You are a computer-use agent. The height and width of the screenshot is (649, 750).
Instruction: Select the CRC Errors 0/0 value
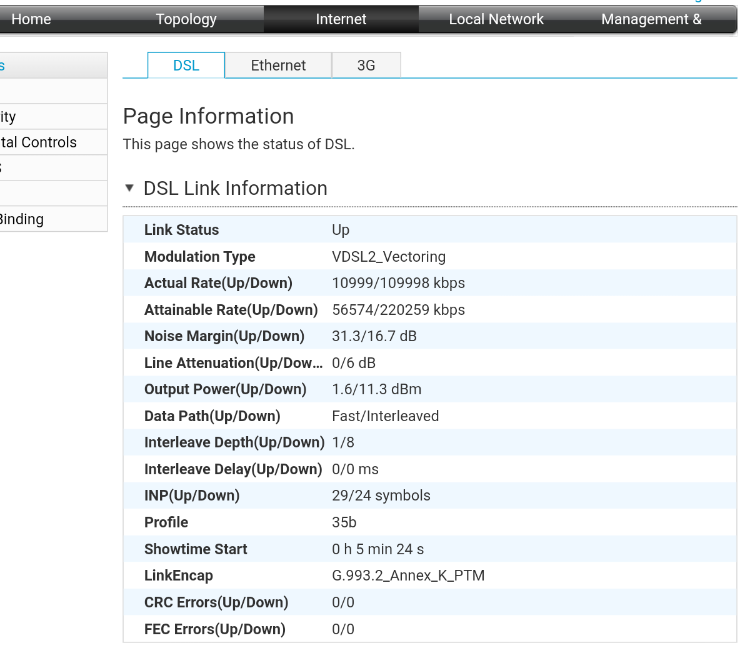click(x=343, y=602)
